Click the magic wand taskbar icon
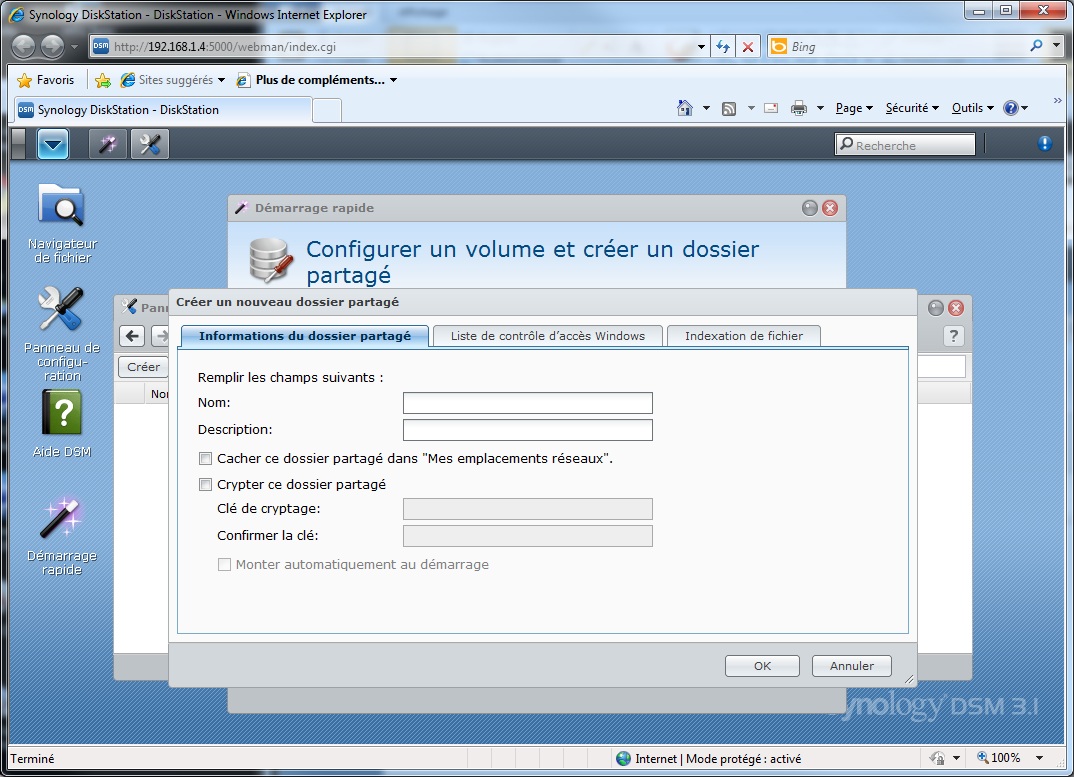 [x=108, y=144]
